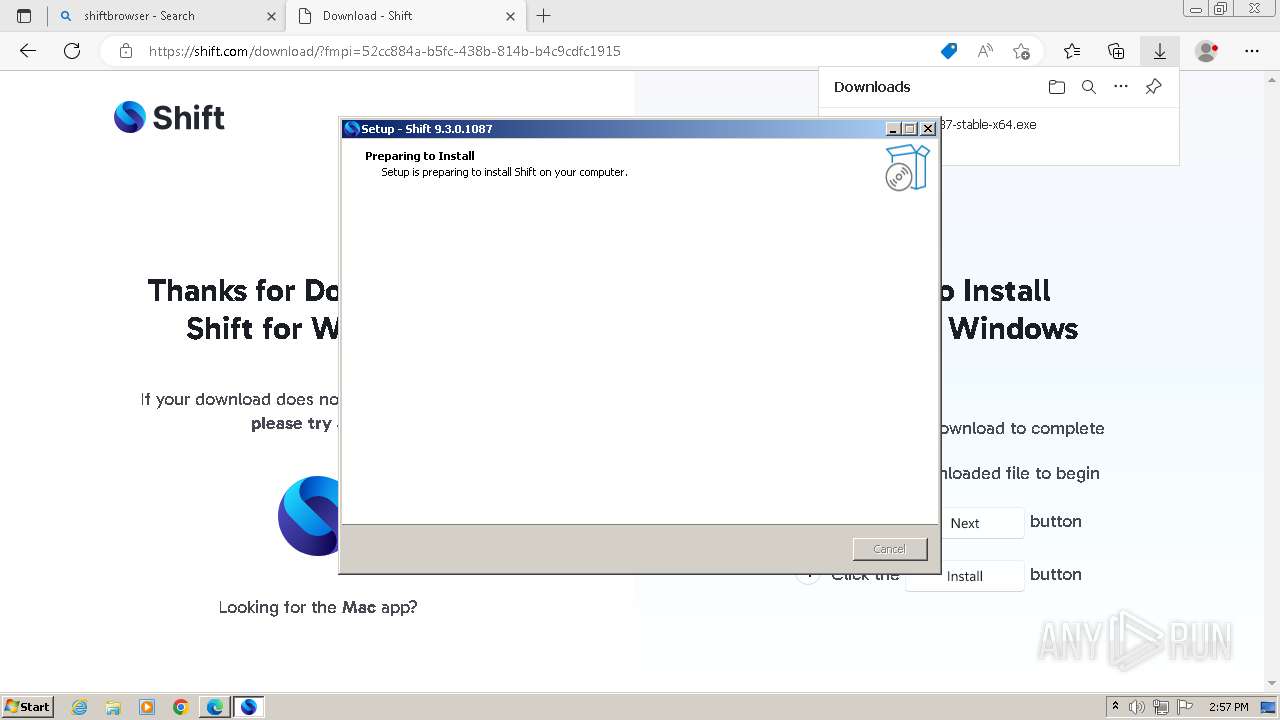Click the Show desktop button
Screen dimensions: 1280x720
pyautogui.click(x=1268, y=707)
